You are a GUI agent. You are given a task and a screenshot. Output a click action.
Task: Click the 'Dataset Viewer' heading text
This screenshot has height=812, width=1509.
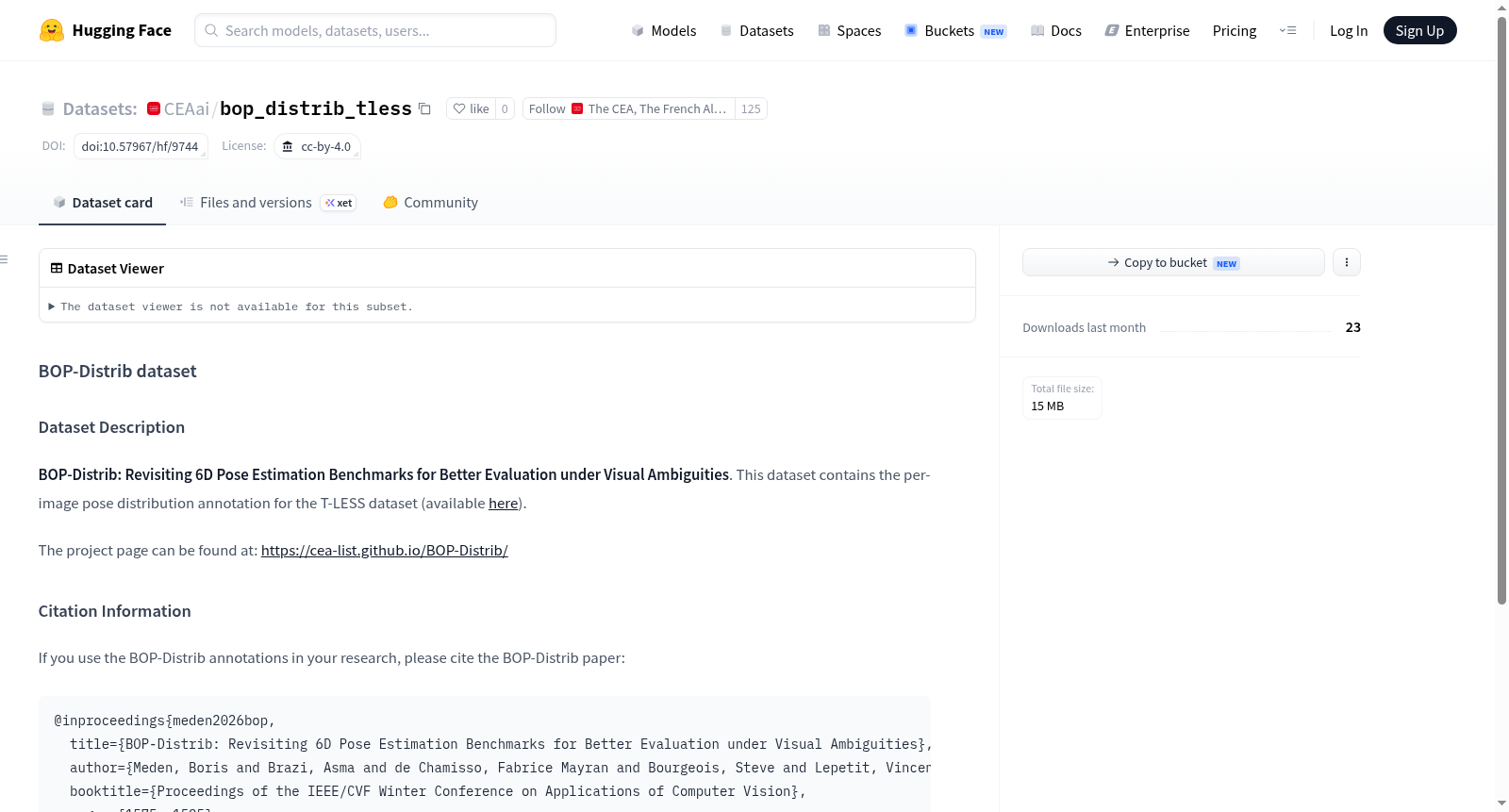click(116, 269)
